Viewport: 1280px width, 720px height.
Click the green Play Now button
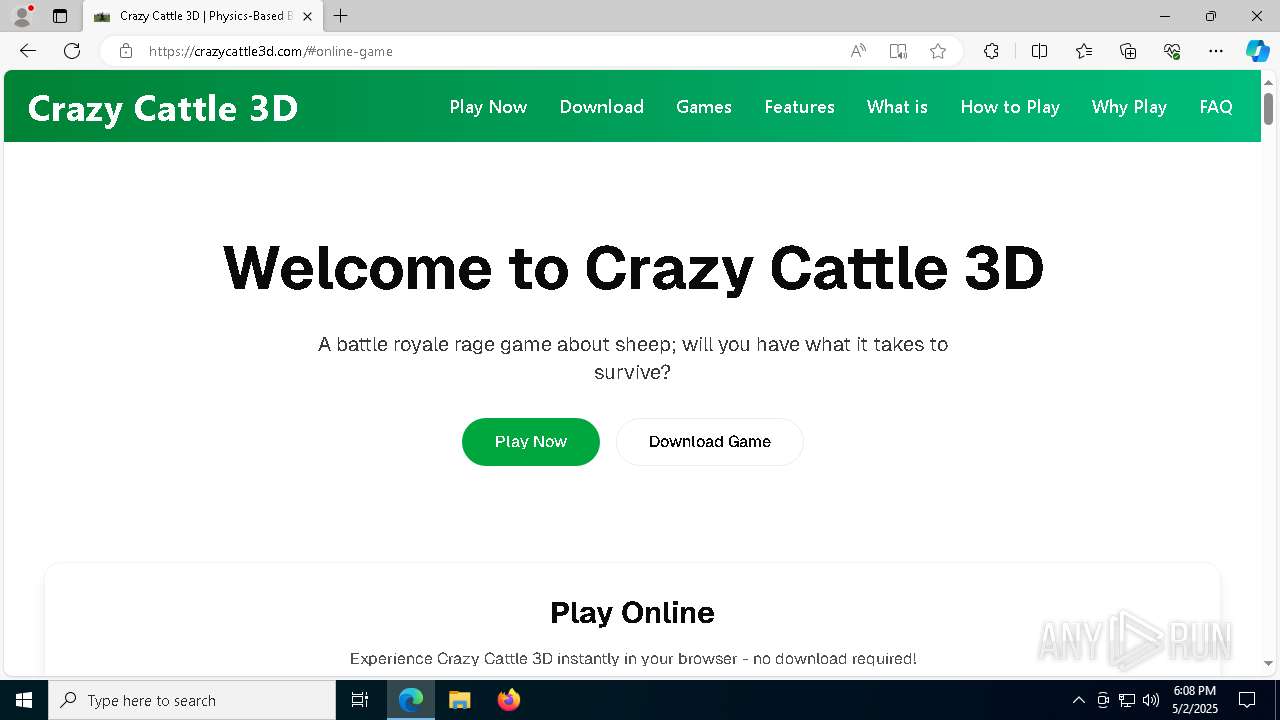tap(531, 442)
